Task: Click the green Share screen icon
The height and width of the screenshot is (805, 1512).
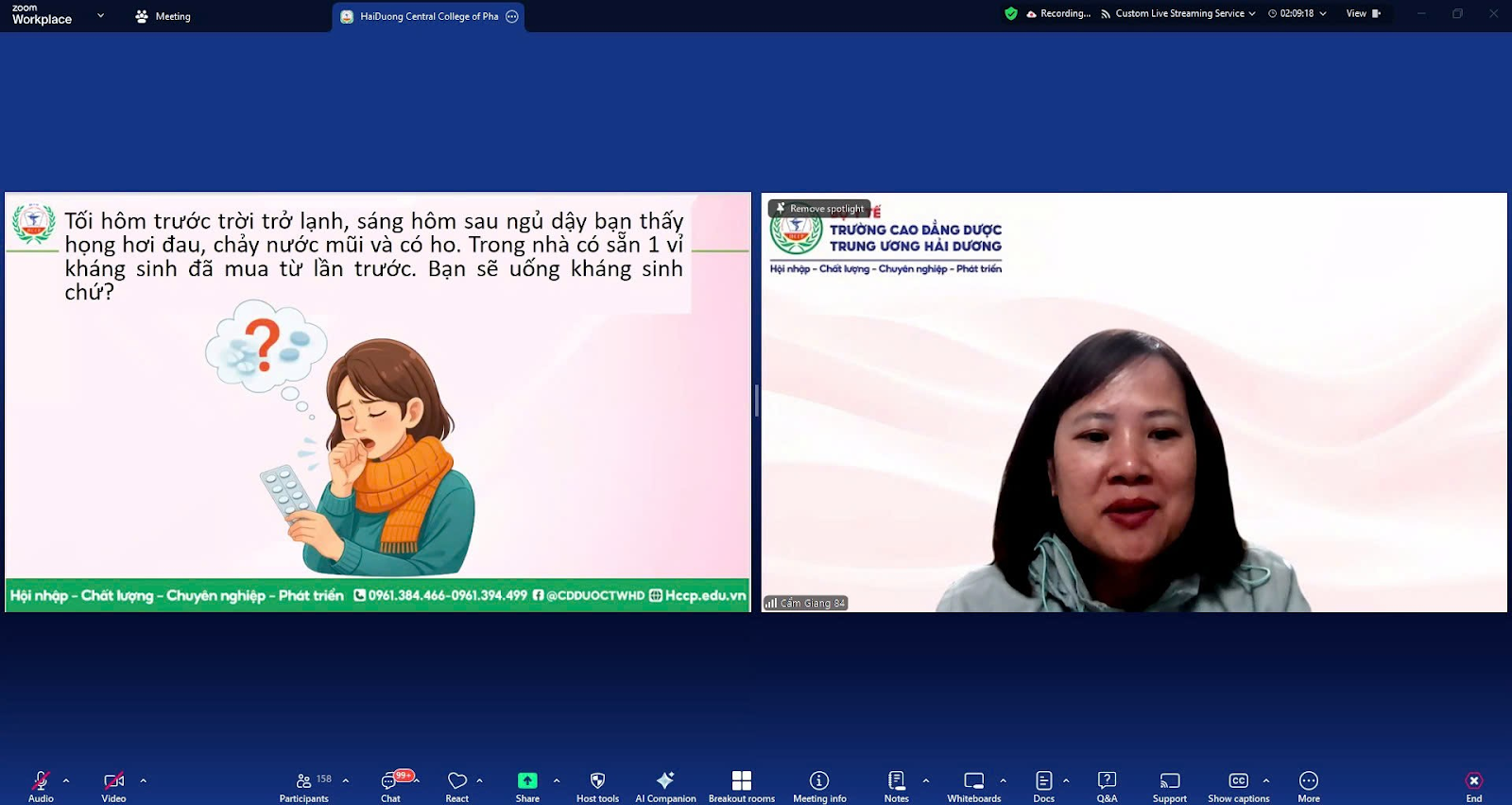Action: [527, 780]
